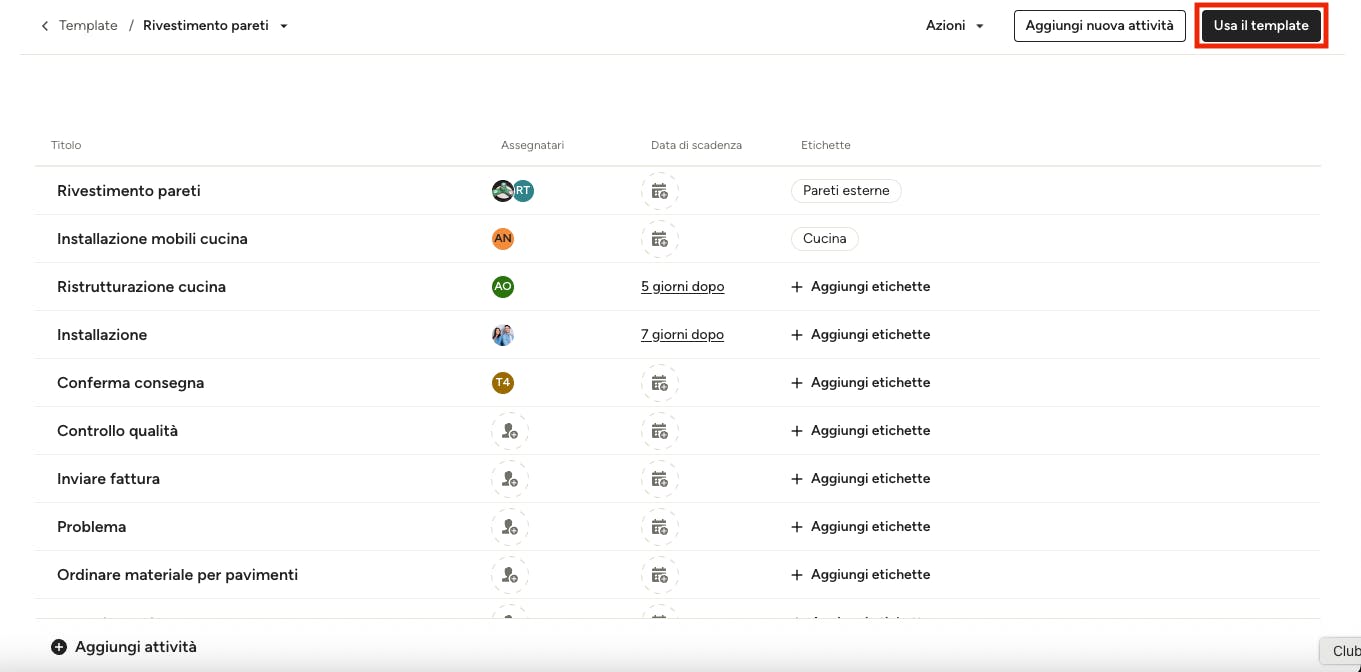This screenshot has width=1361, height=672.
Task: Click the 5 giorni dopo due date
Action: coord(682,287)
